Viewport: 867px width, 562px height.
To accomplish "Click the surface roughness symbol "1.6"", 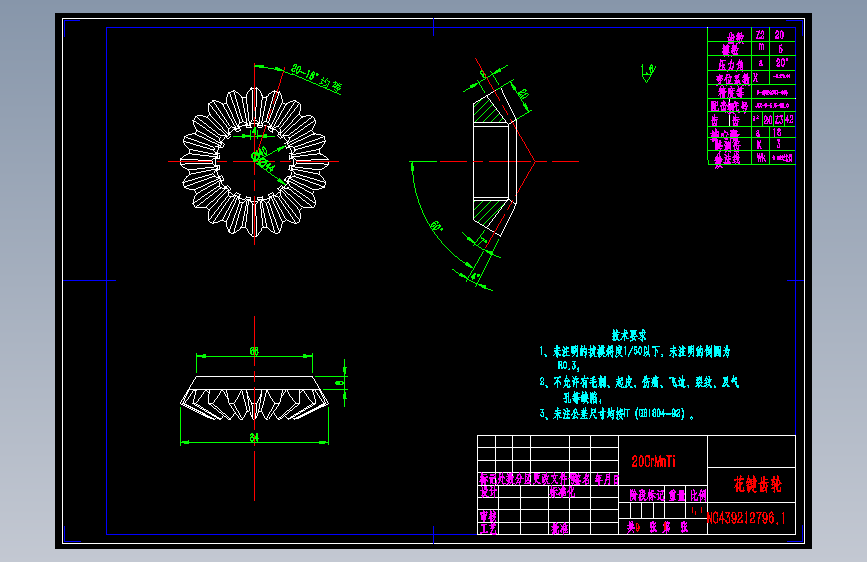I will [x=648, y=72].
